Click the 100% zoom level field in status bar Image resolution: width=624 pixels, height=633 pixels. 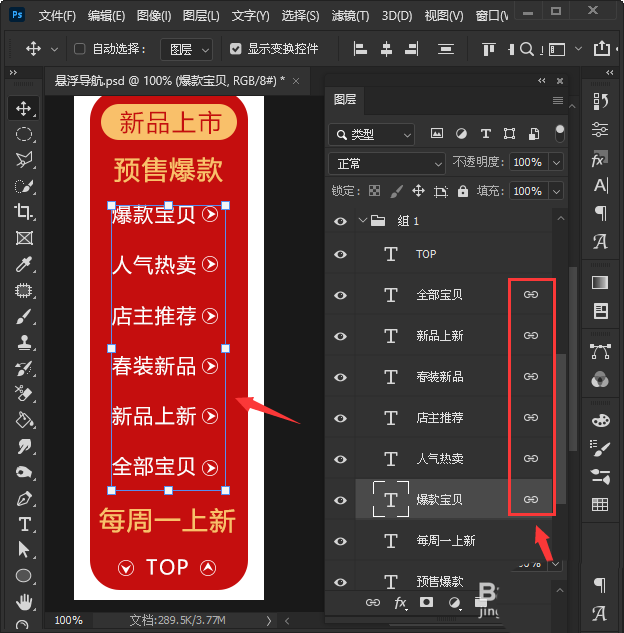(68, 620)
